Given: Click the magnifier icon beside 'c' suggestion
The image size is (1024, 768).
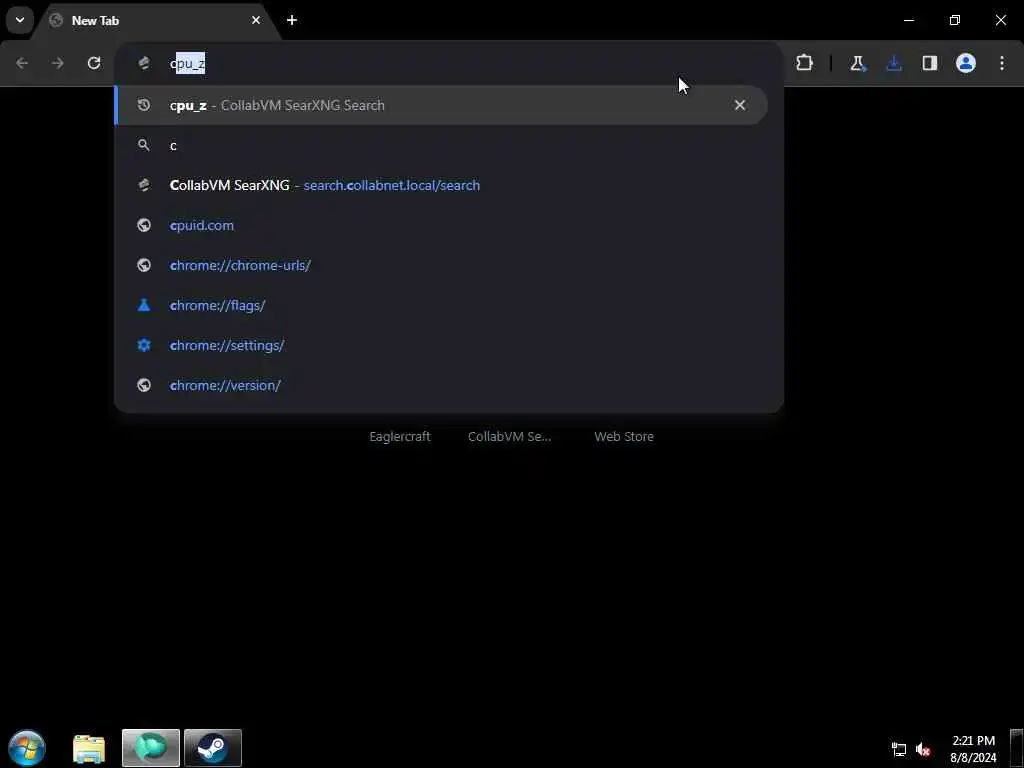Looking at the screenshot, I should pyautogui.click(x=144, y=145).
